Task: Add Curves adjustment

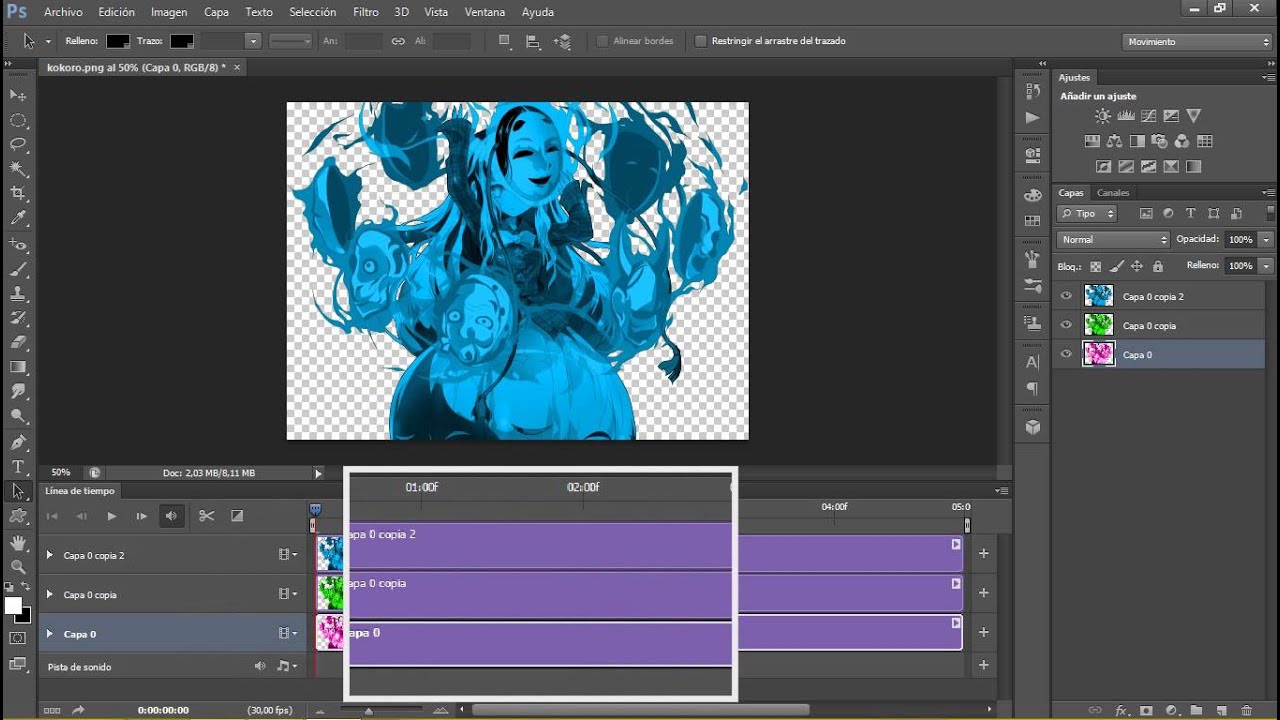Action: (1148, 116)
